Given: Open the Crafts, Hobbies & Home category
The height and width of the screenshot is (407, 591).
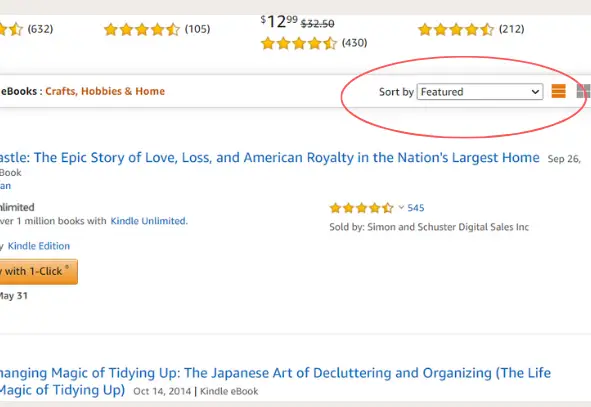Looking at the screenshot, I should (x=105, y=91).
